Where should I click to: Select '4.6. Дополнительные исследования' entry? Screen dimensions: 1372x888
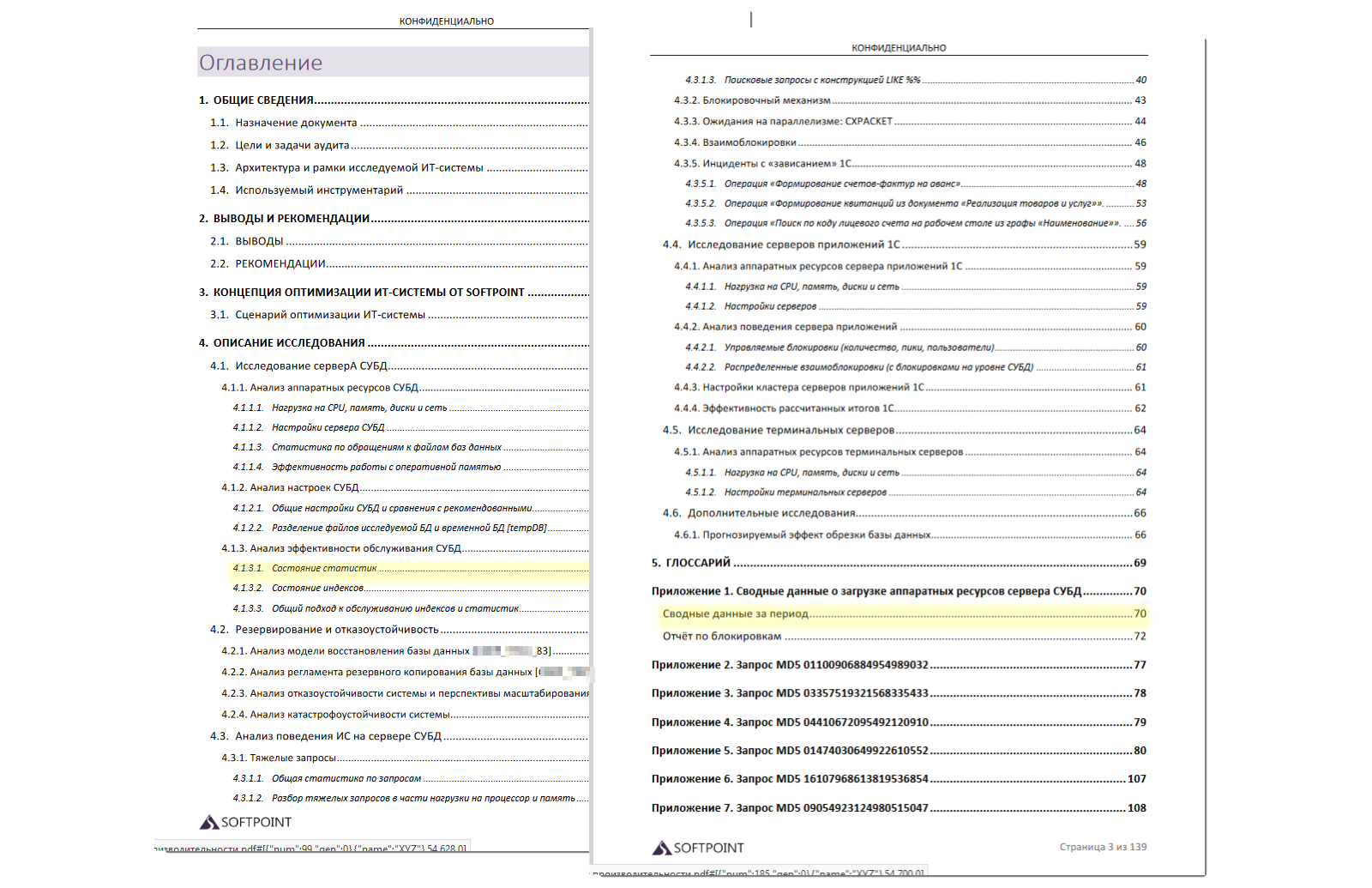tap(905, 513)
